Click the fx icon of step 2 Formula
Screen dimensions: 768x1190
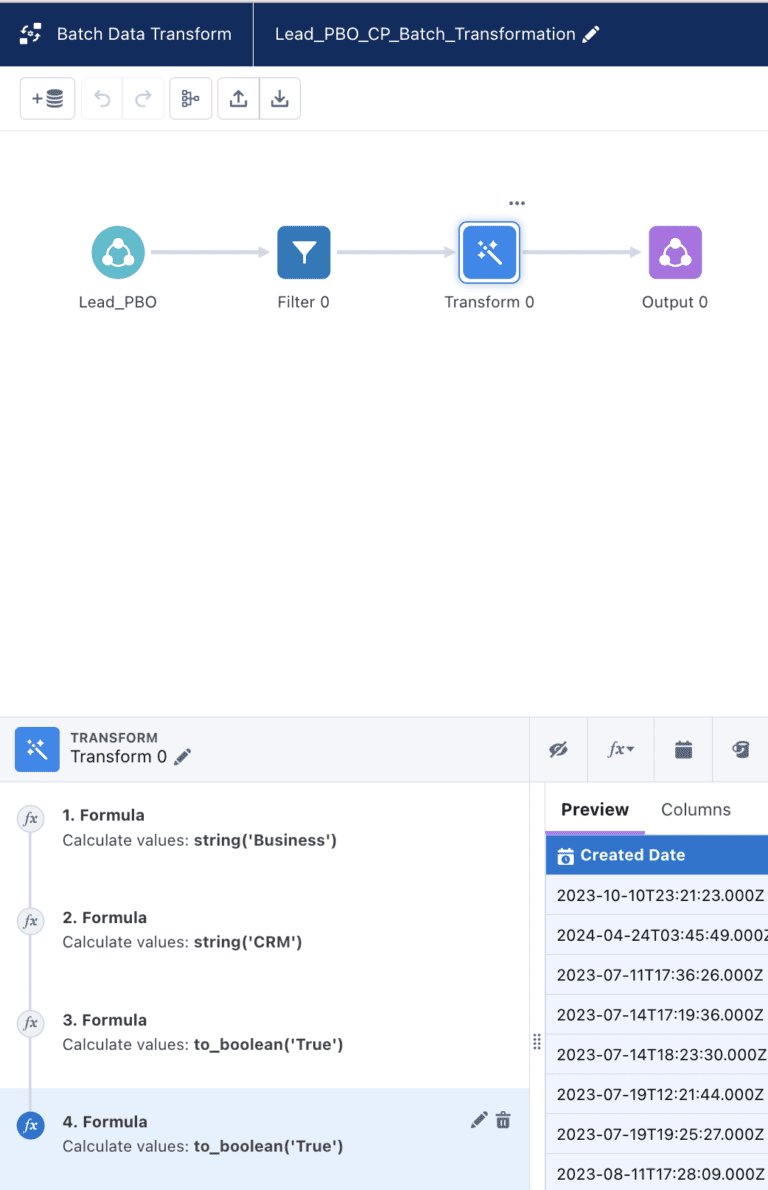[30, 921]
